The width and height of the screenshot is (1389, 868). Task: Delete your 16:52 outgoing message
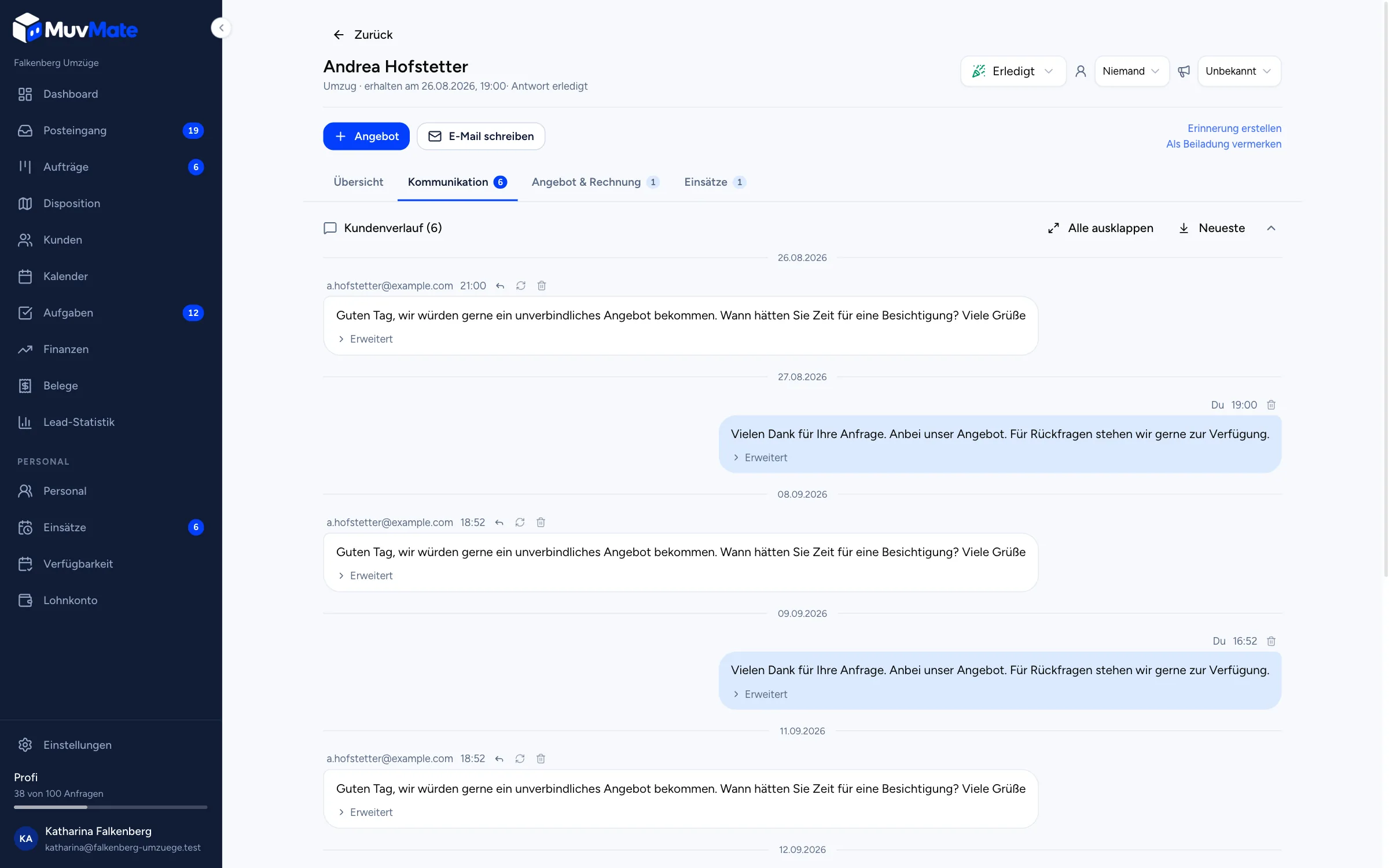1271,641
